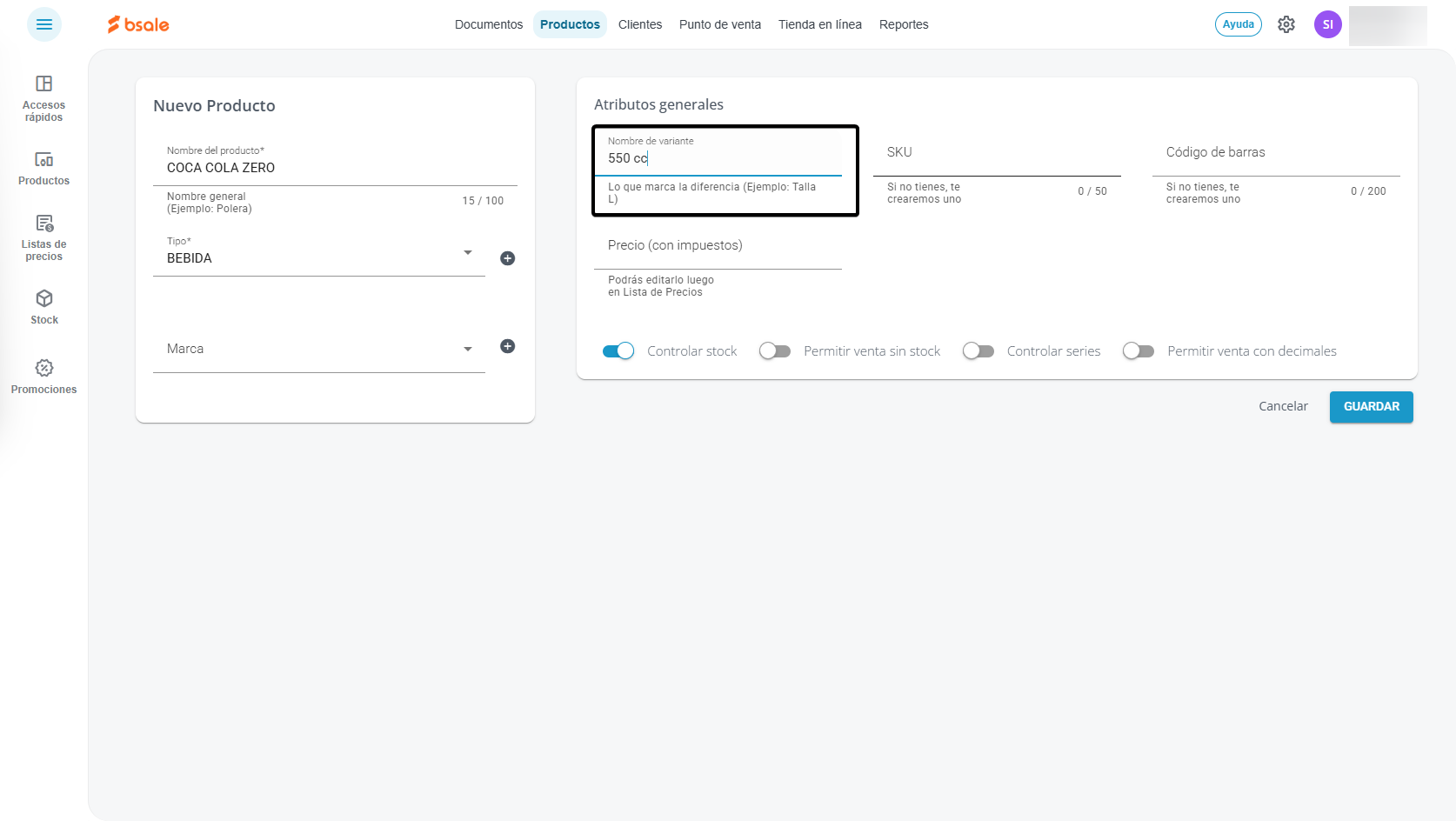Focus the SKU input field
The width and height of the screenshot is (1456, 821).
pyautogui.click(x=997, y=153)
